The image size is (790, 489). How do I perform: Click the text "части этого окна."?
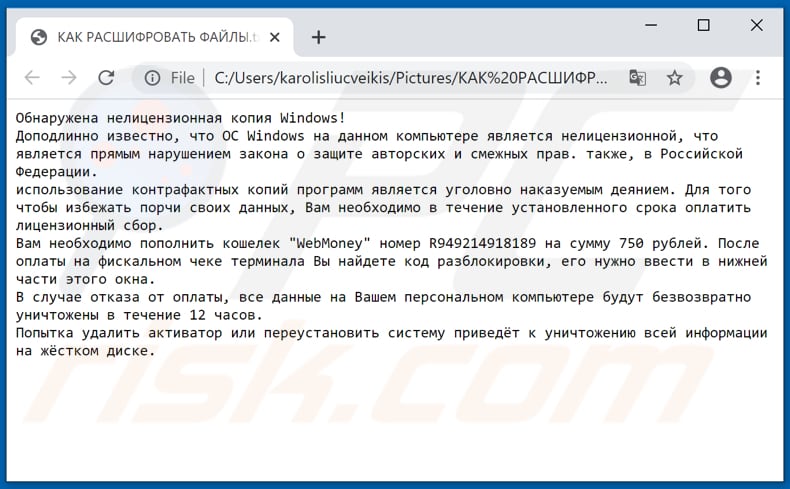pyautogui.click(x=86, y=280)
